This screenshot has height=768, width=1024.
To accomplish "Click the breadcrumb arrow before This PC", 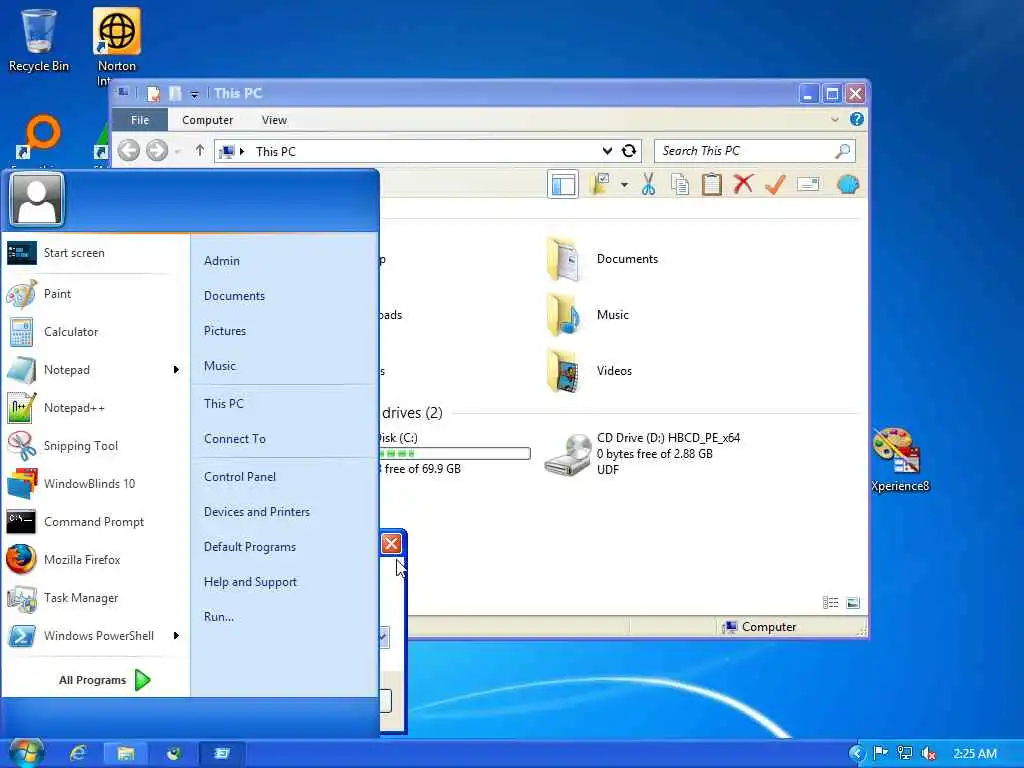I will [242, 152].
